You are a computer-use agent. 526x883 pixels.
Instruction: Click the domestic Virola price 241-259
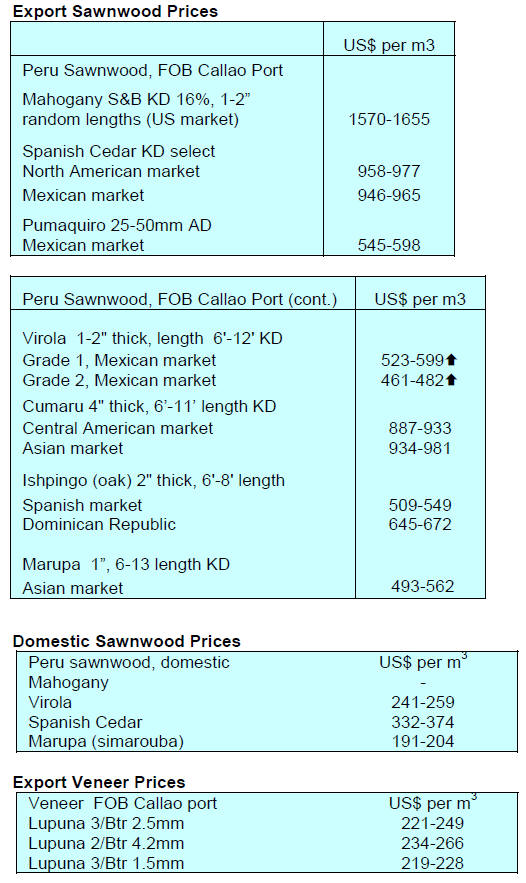(423, 702)
